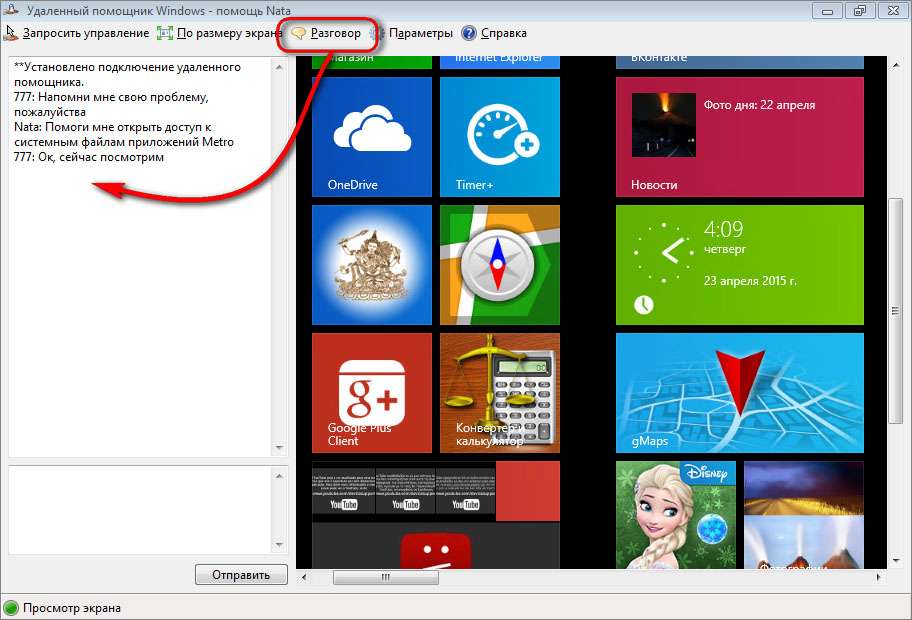
Task: Launch Google Plus Client tile
Action: point(372,393)
